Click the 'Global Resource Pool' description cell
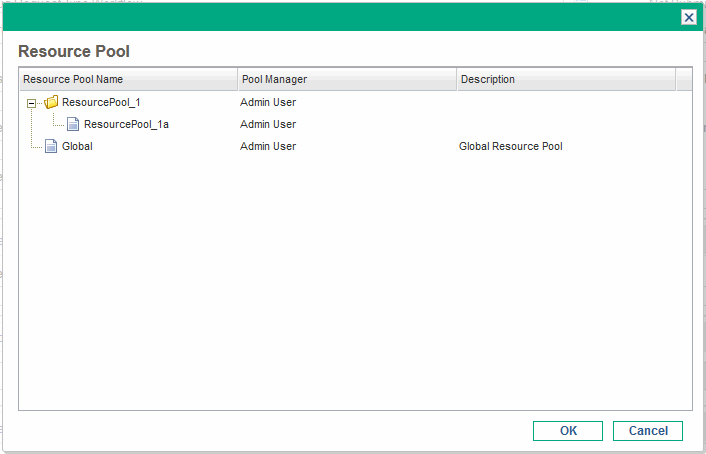The width and height of the screenshot is (706, 454). (x=510, y=147)
